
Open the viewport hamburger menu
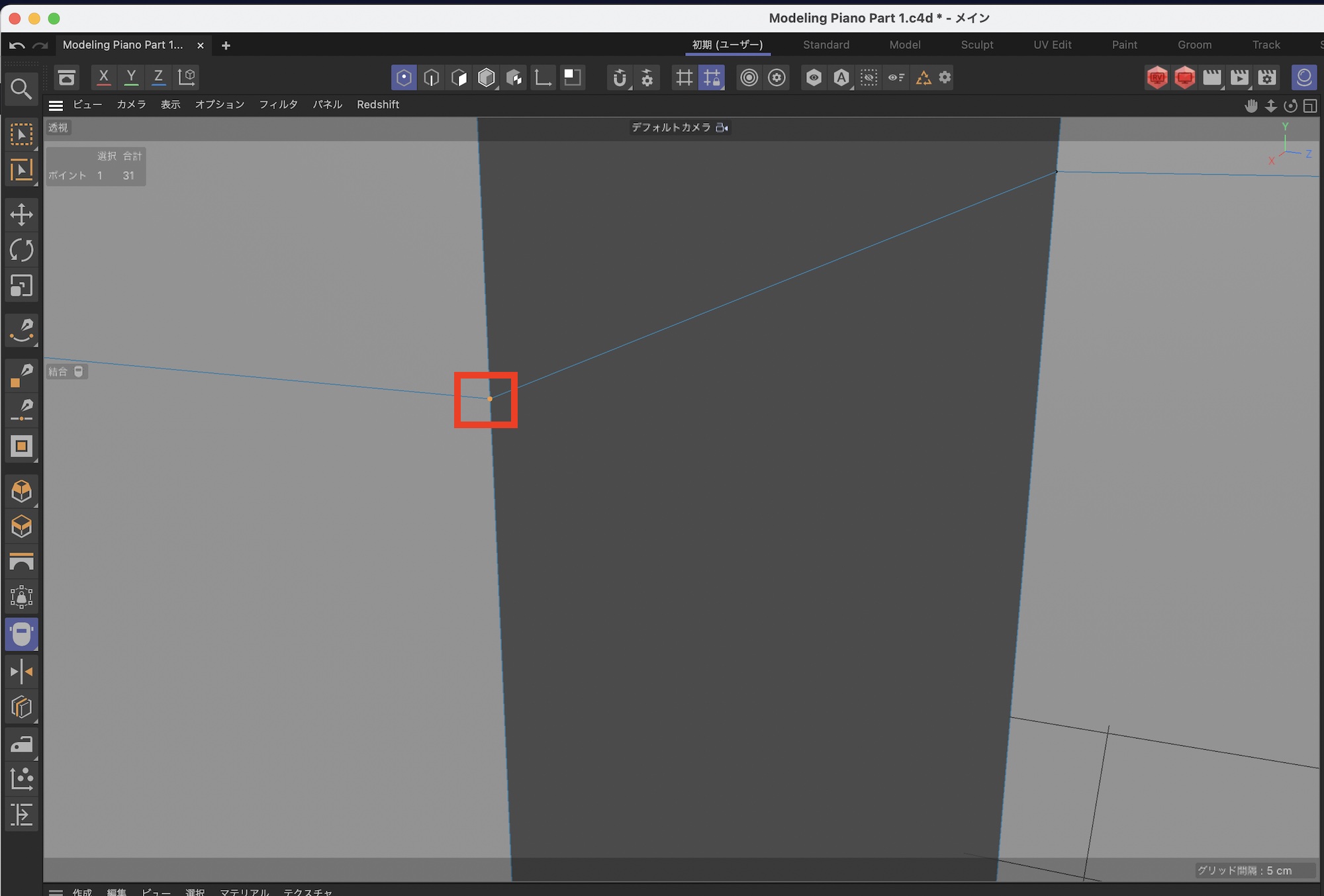point(56,105)
